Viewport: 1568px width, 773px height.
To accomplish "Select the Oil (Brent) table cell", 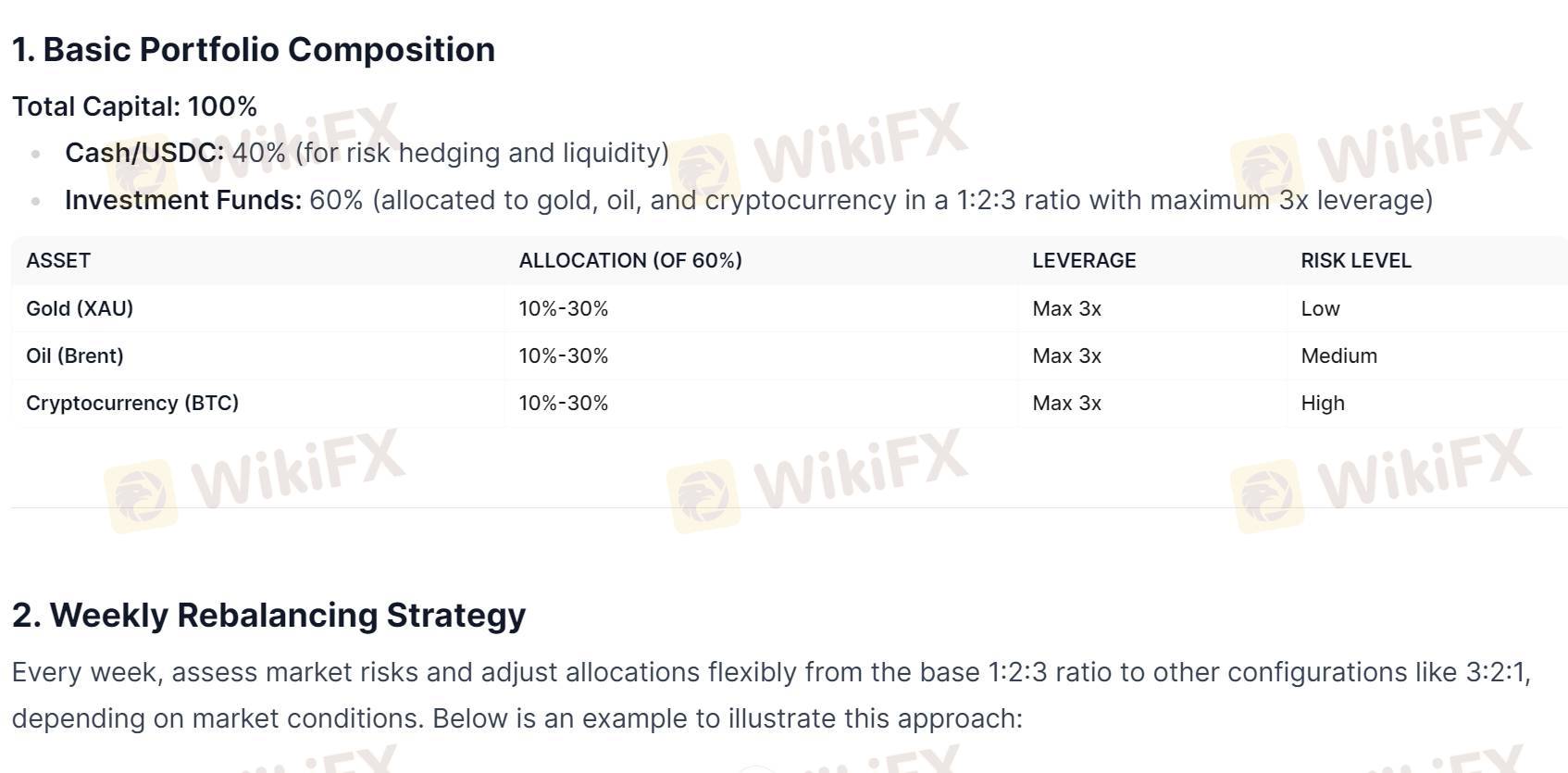I will (x=75, y=356).
